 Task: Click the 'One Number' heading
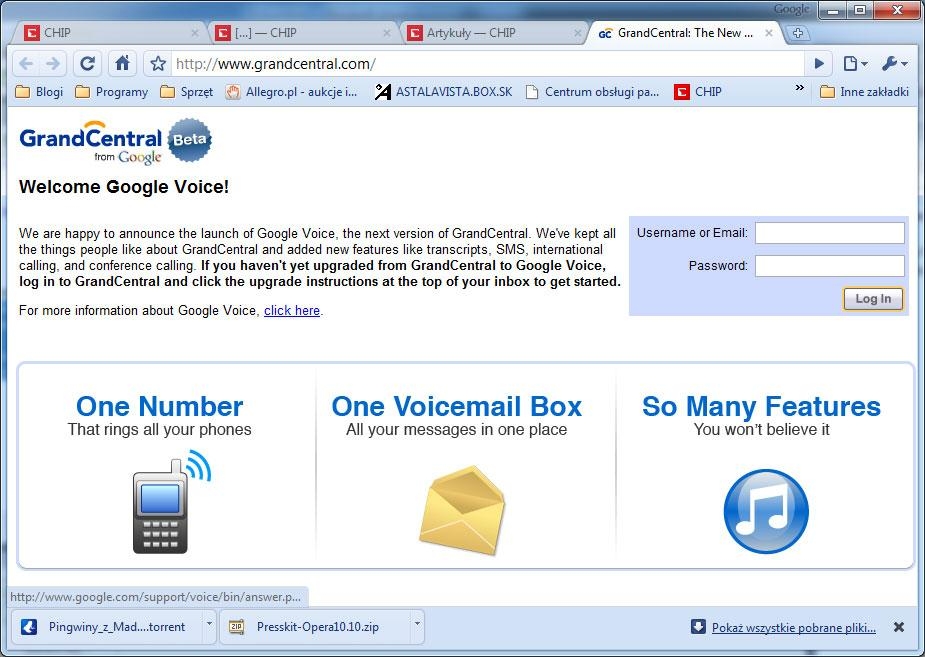(x=159, y=406)
